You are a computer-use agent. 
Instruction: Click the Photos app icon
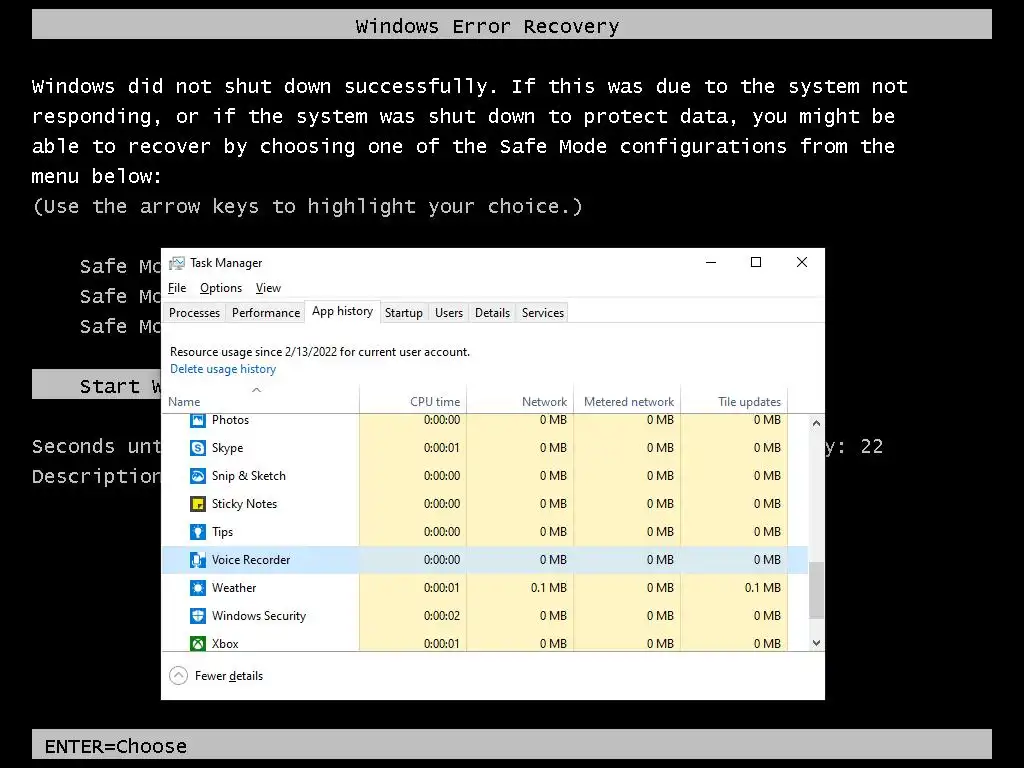(x=197, y=420)
